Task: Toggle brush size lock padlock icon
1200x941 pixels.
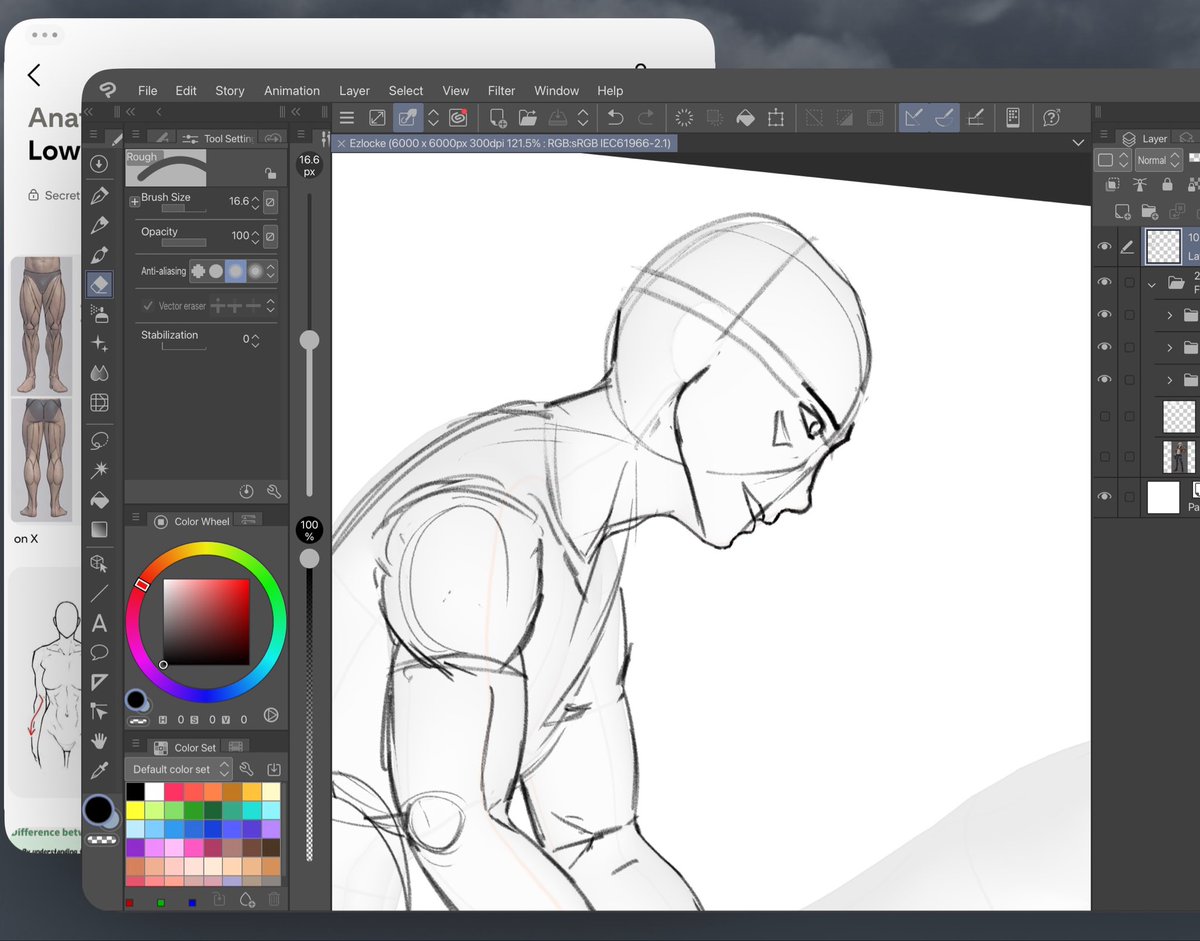Action: pos(270,173)
